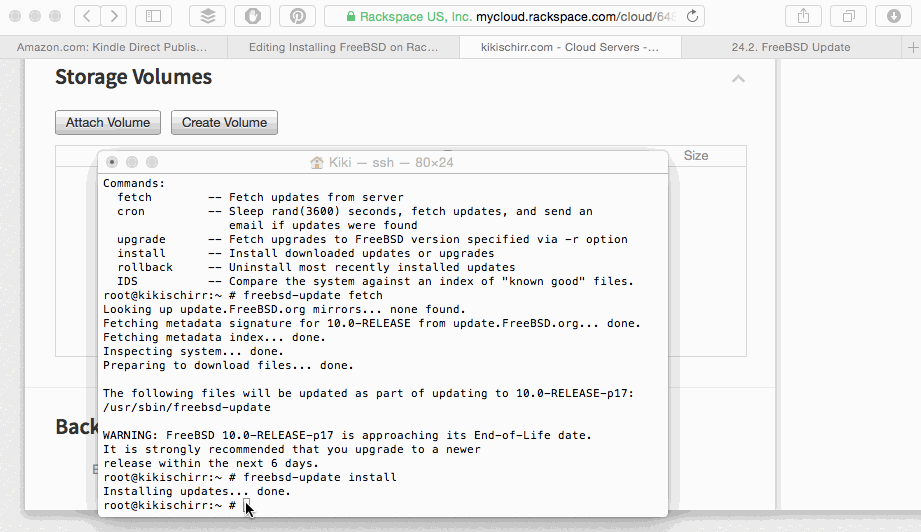Screen dimensions: 921x532
Task: Click the Storage Volumes heading
Action: pyautogui.click(x=133, y=77)
